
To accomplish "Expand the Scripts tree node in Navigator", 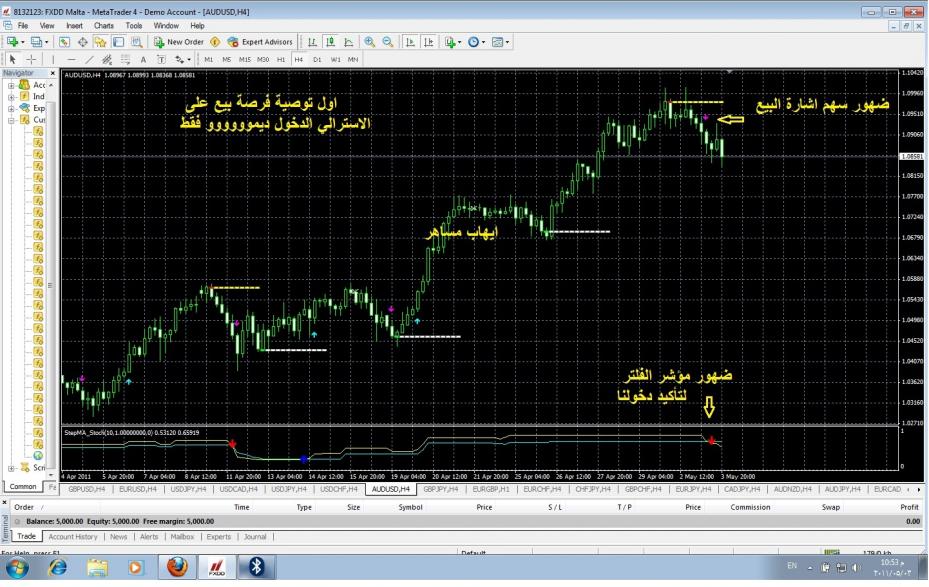I will tap(12, 467).
